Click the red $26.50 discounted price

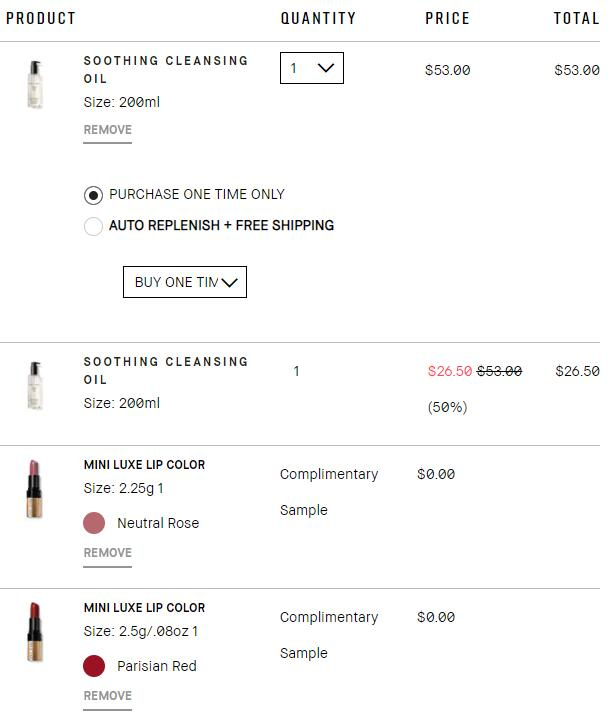coord(450,371)
